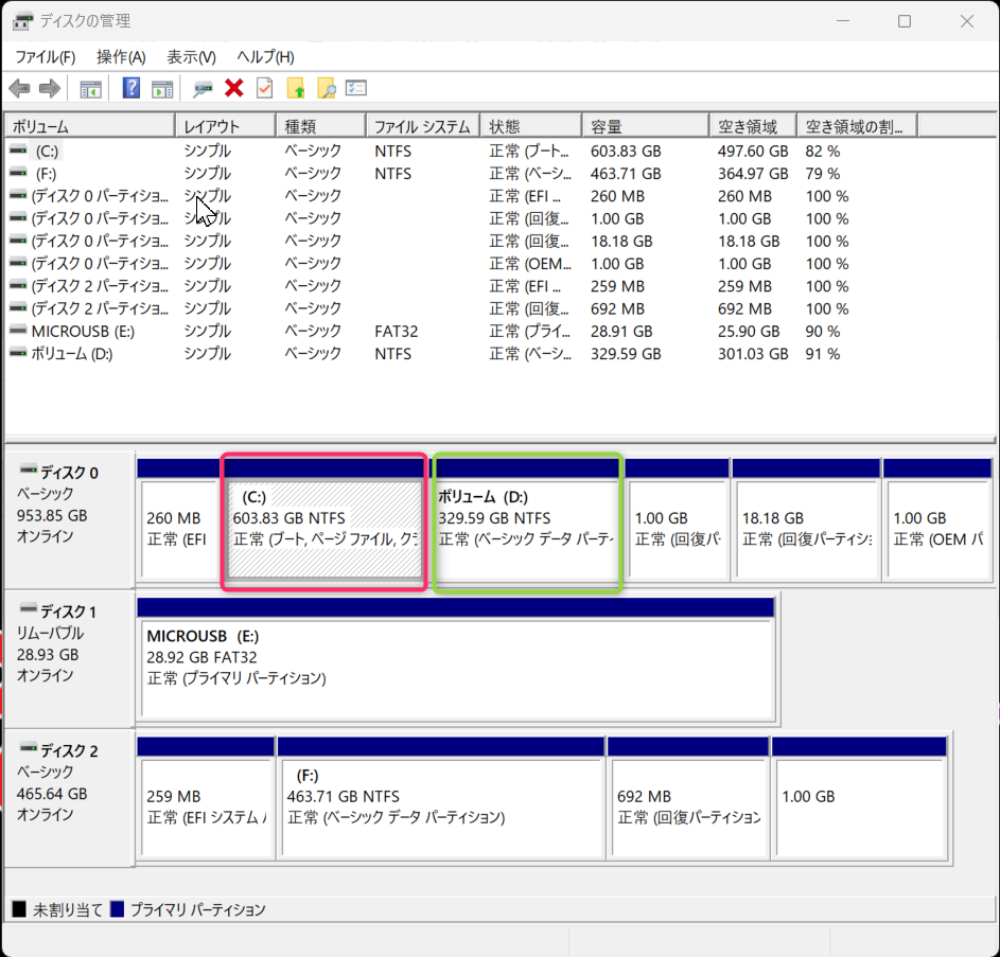Open Help via the blue question mark icon
The height and width of the screenshot is (957, 1000).
[131, 88]
